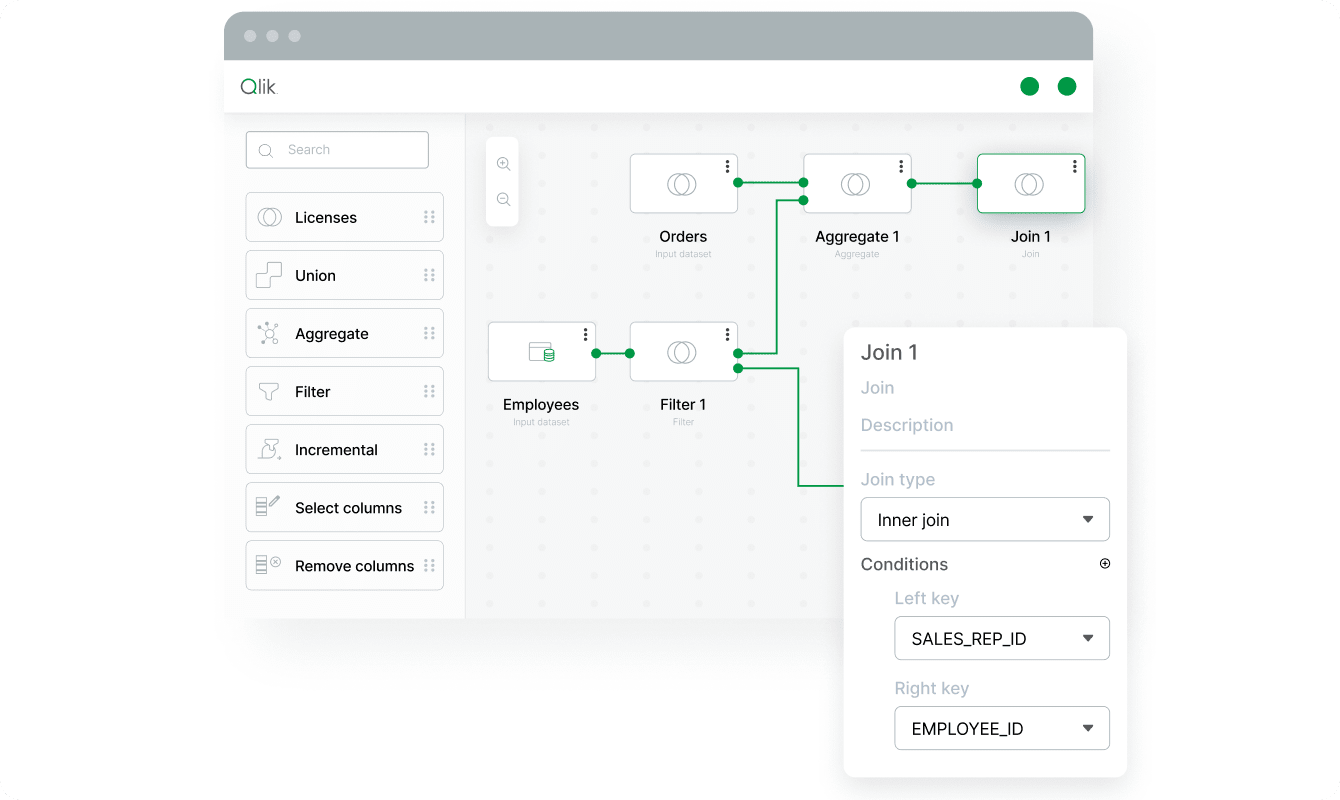Select the Filter 1 node on canvas
This screenshot has height=800, width=1340.
683,352
